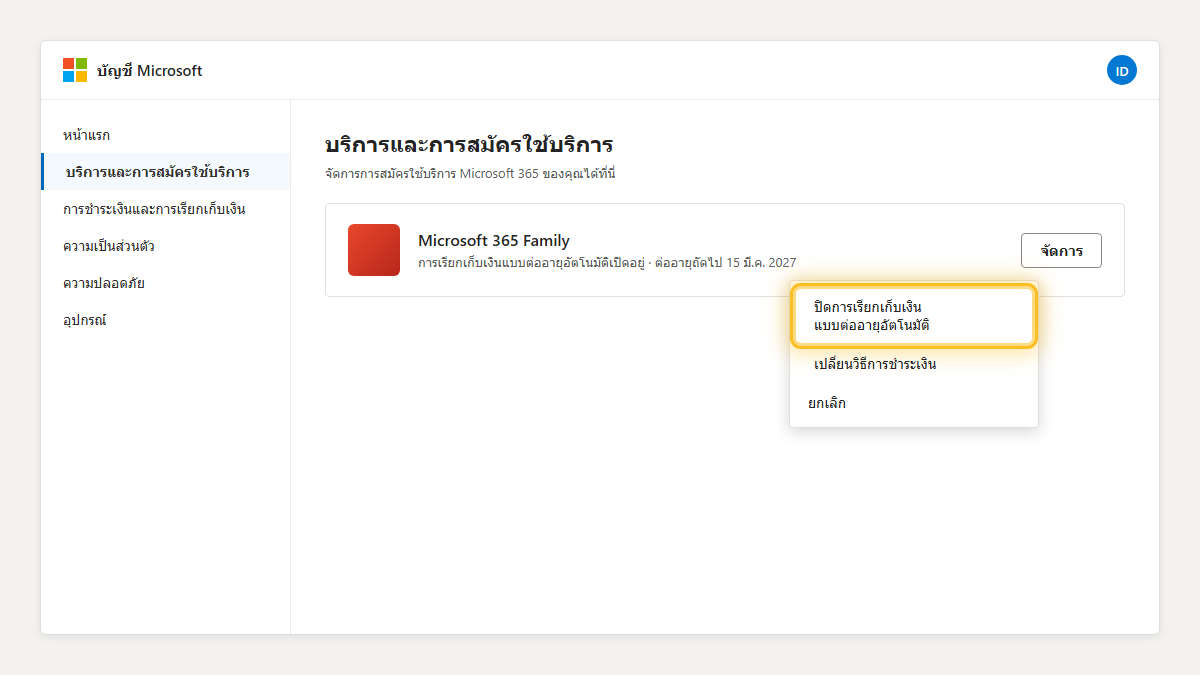Select บริการและการสมัครใช้บริการ sidebar item
This screenshot has width=1200, height=675.
(x=166, y=172)
